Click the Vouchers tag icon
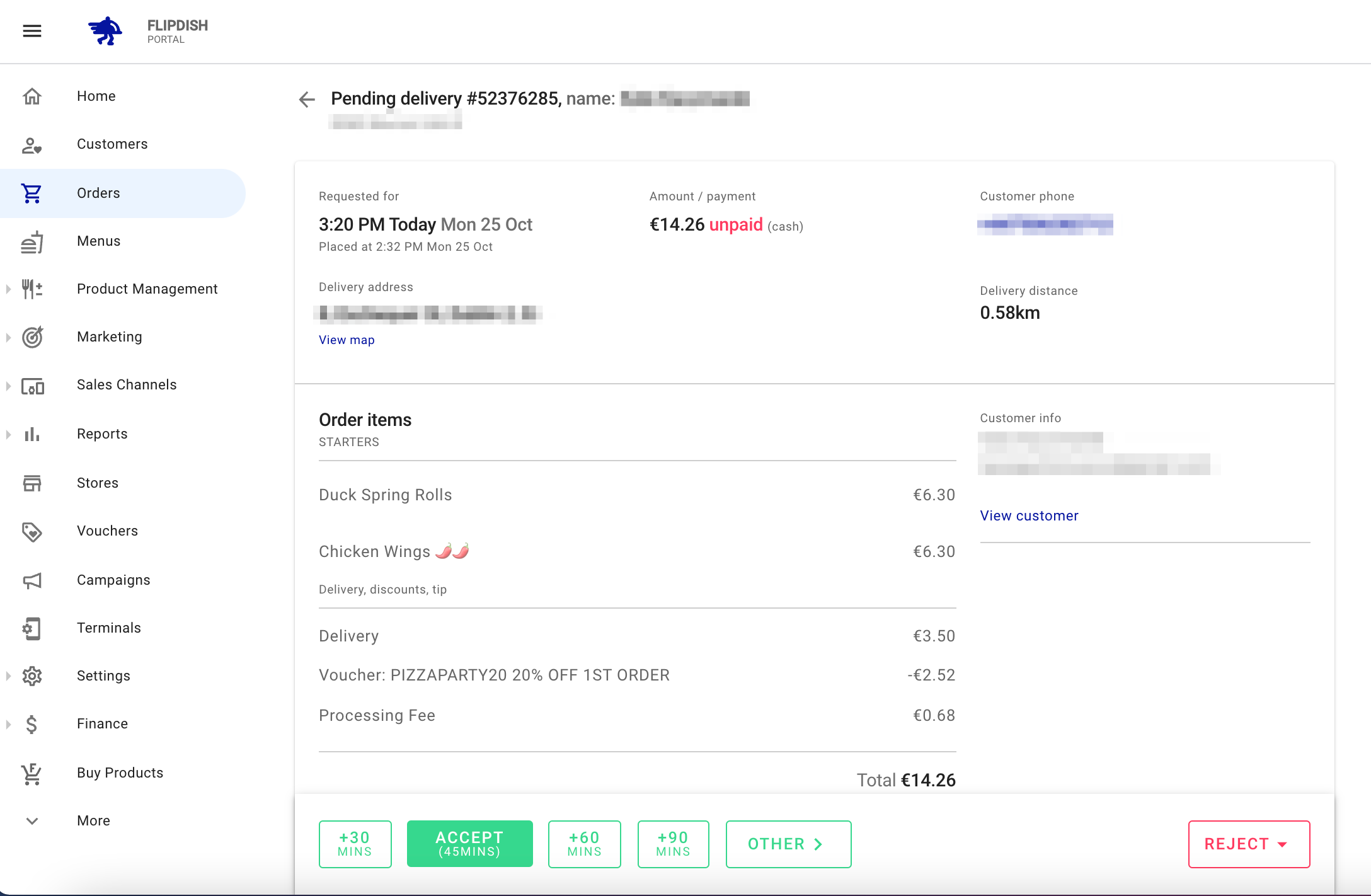1371x896 pixels. pyautogui.click(x=32, y=532)
